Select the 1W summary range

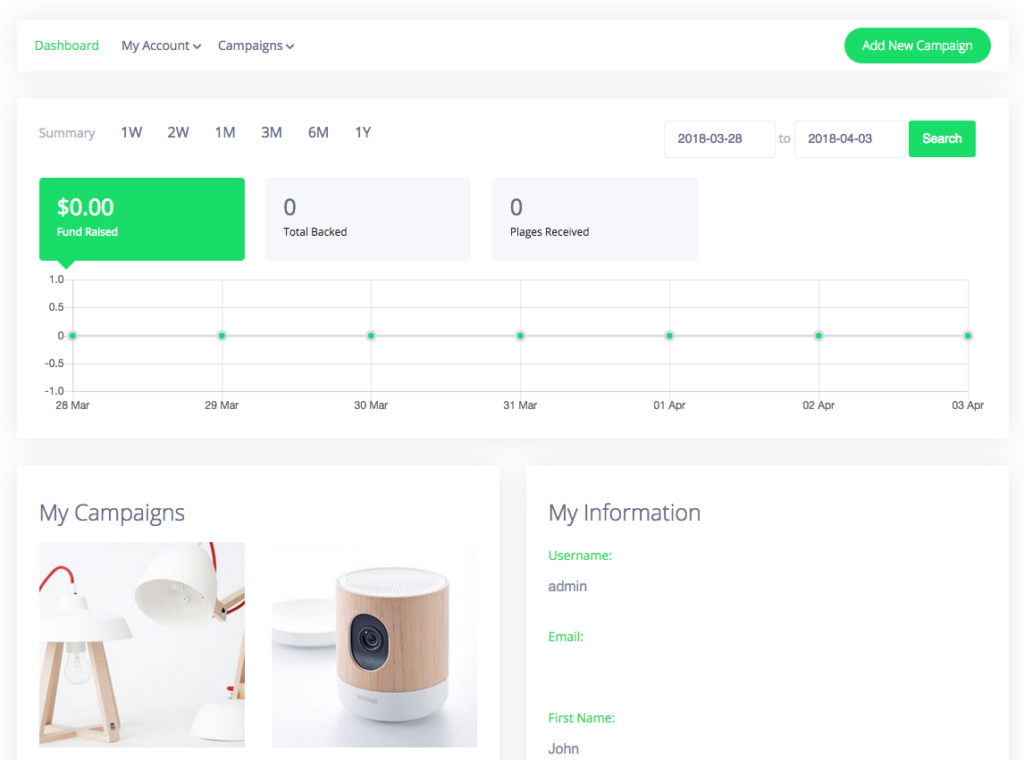(131, 132)
